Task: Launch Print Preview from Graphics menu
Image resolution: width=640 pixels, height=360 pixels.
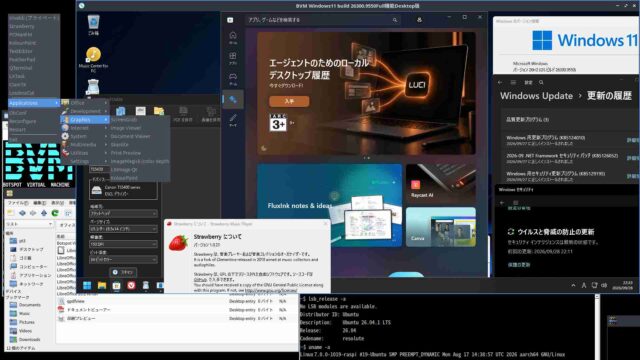Action: pyautogui.click(x=140, y=153)
